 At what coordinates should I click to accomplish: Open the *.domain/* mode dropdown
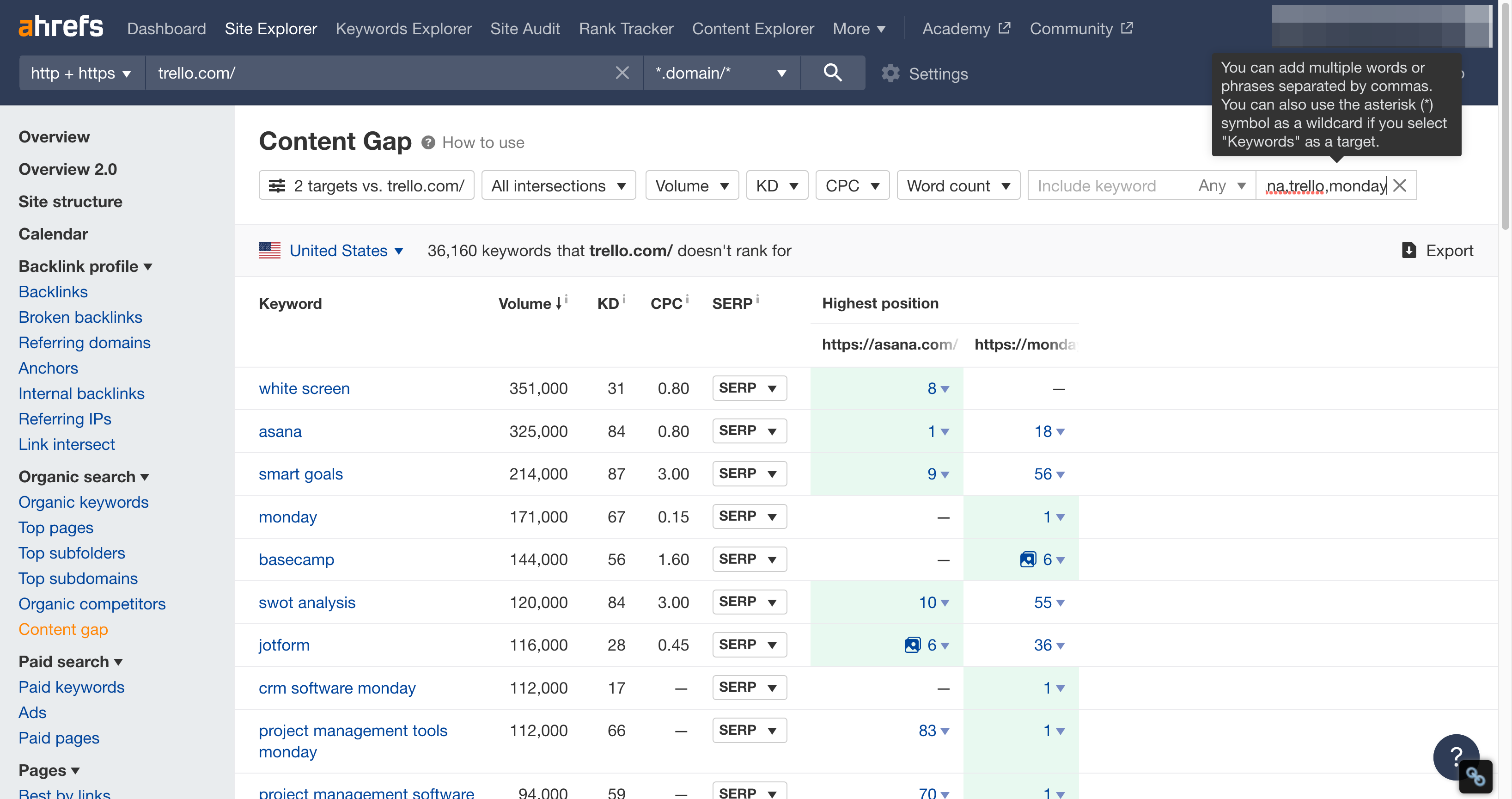(x=721, y=73)
